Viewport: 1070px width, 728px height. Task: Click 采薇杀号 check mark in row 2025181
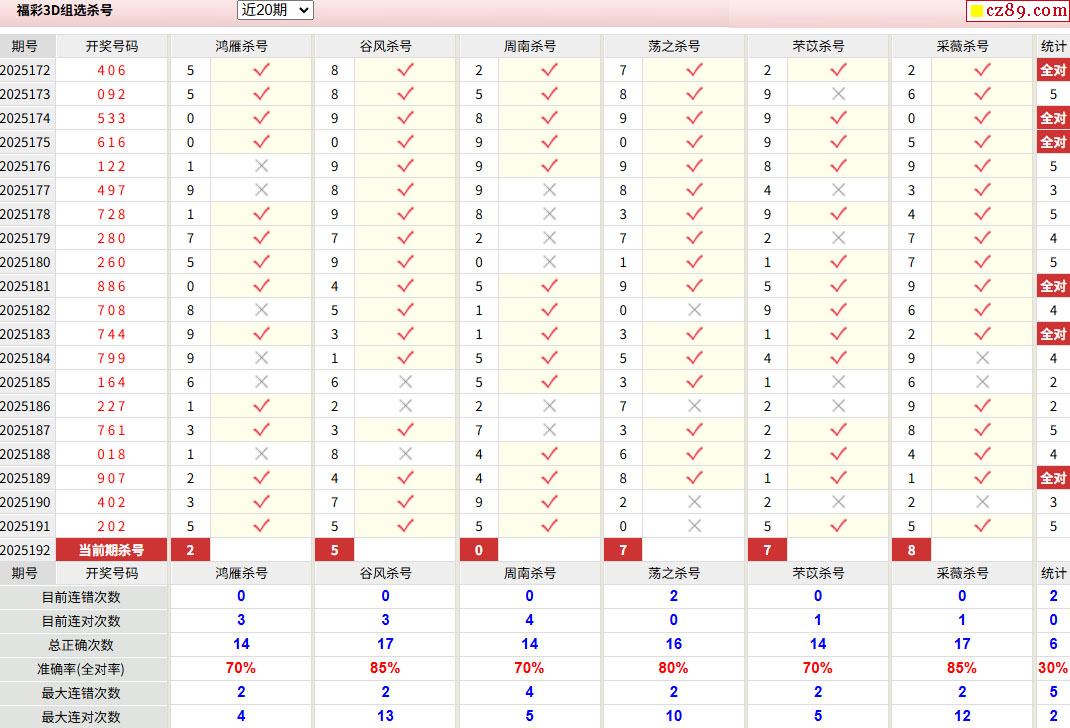coord(983,286)
